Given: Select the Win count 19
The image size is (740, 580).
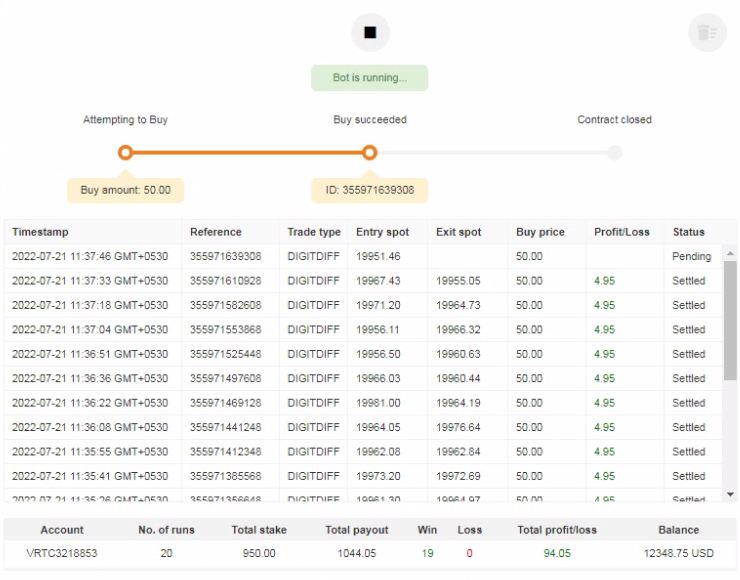Looking at the screenshot, I should (428, 553).
